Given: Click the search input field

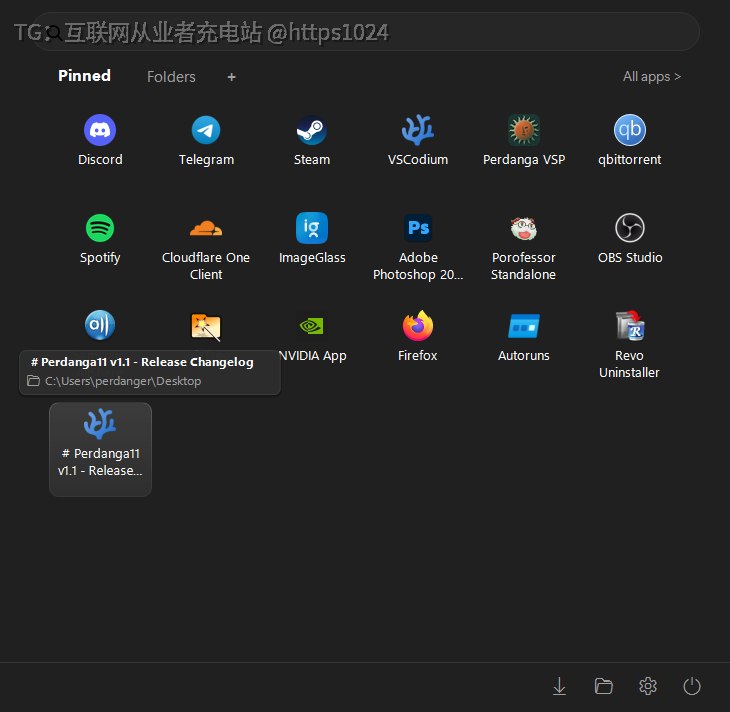Looking at the screenshot, I should 366,32.
